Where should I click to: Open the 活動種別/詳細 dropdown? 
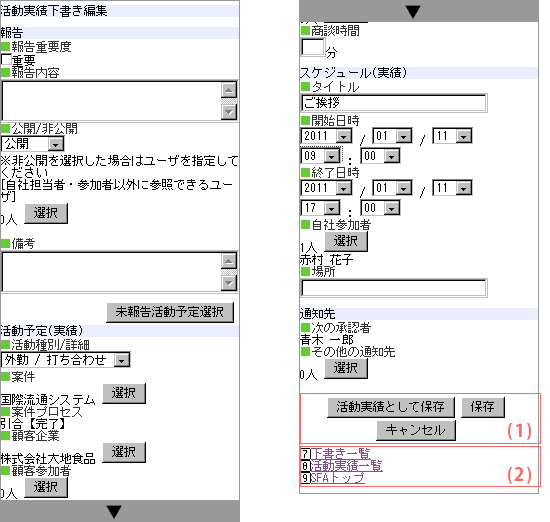[x=66, y=360]
